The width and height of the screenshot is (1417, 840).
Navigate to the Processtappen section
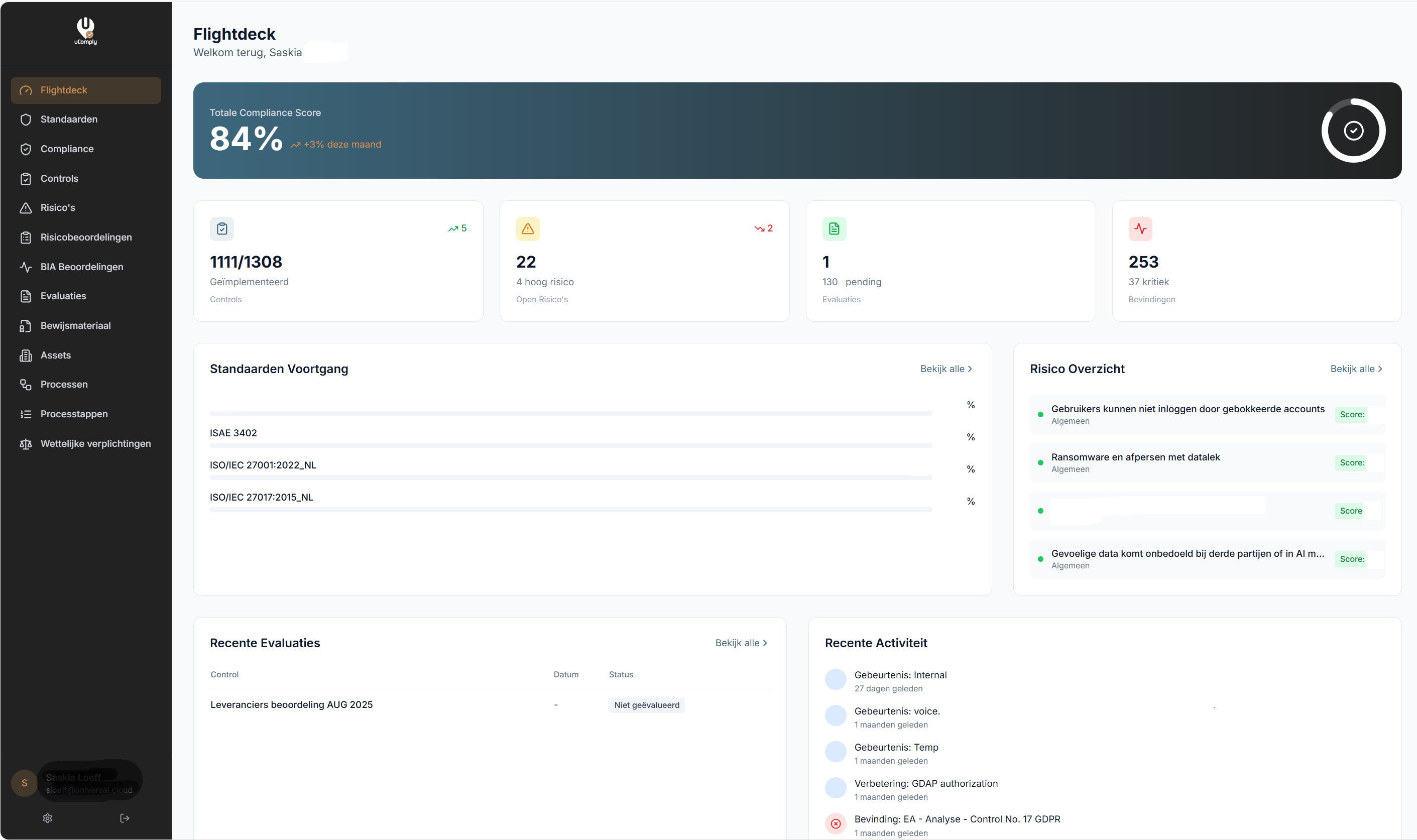click(x=26, y=414)
